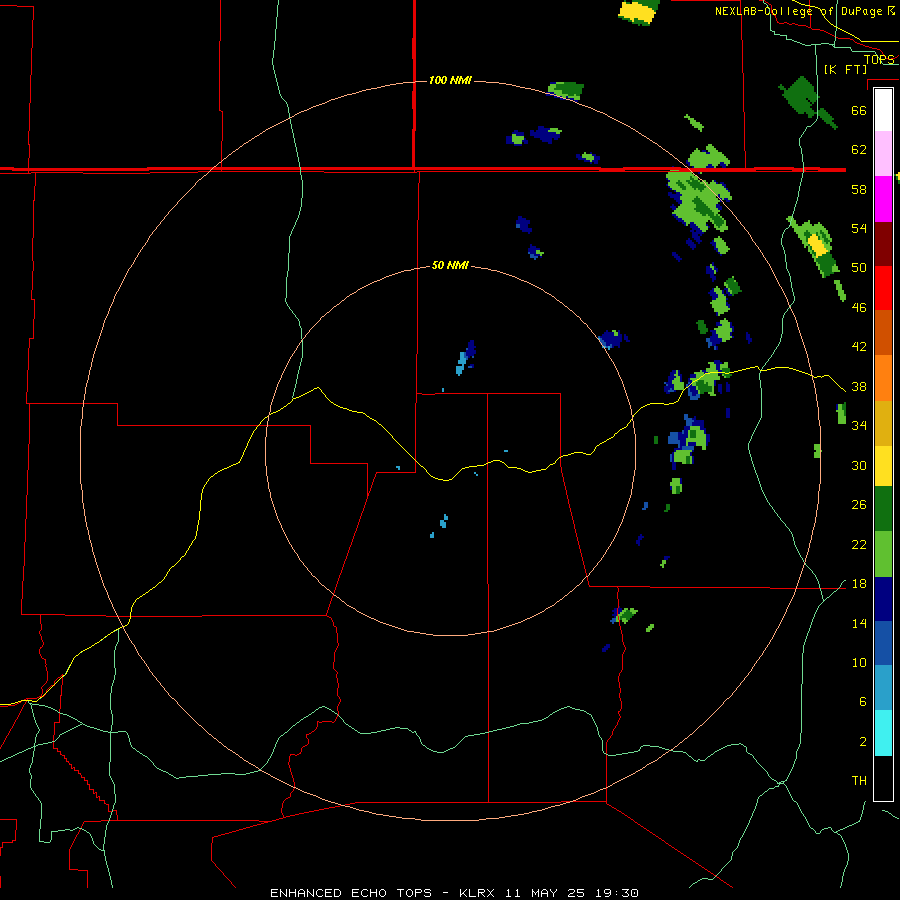
Task: Click the 'ENHANCED ECHO TOPS - KLRX' caption
Action: (x=381, y=893)
